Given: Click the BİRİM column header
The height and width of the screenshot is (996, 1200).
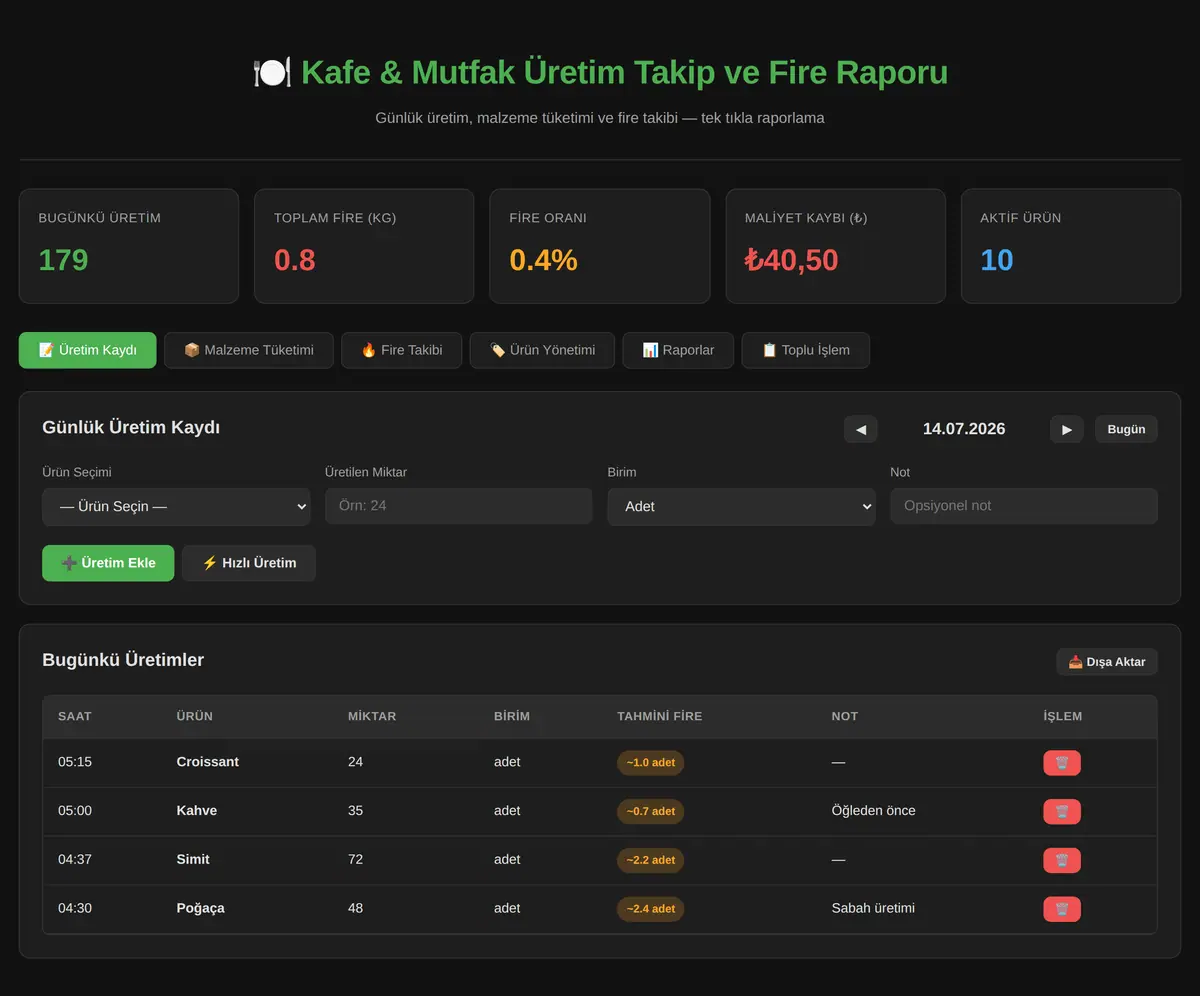Looking at the screenshot, I should point(512,716).
